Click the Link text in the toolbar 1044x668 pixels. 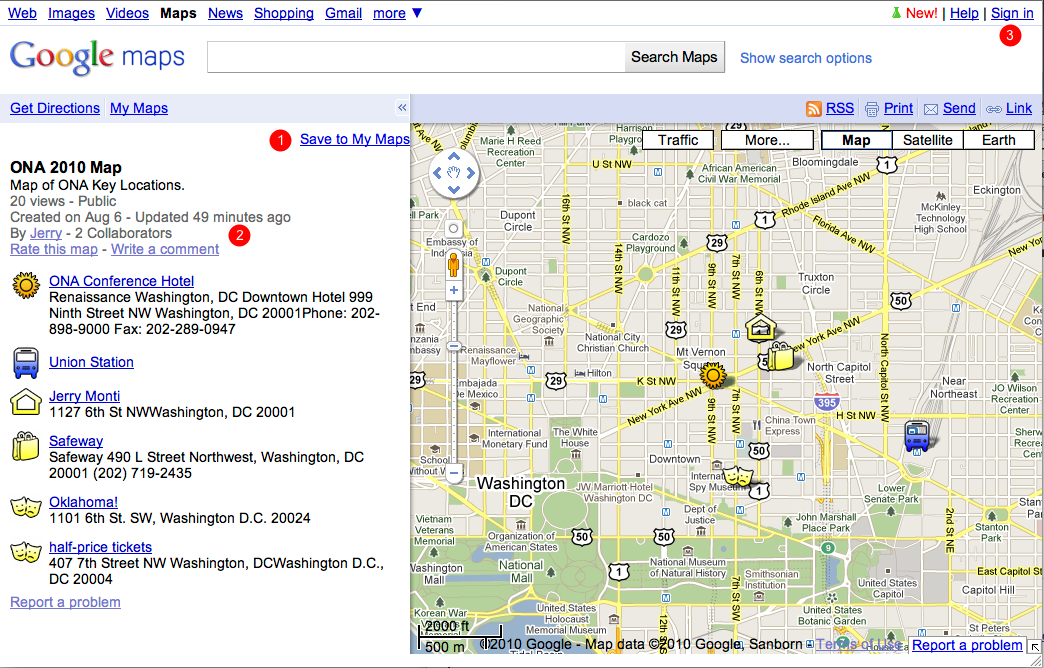point(1019,109)
